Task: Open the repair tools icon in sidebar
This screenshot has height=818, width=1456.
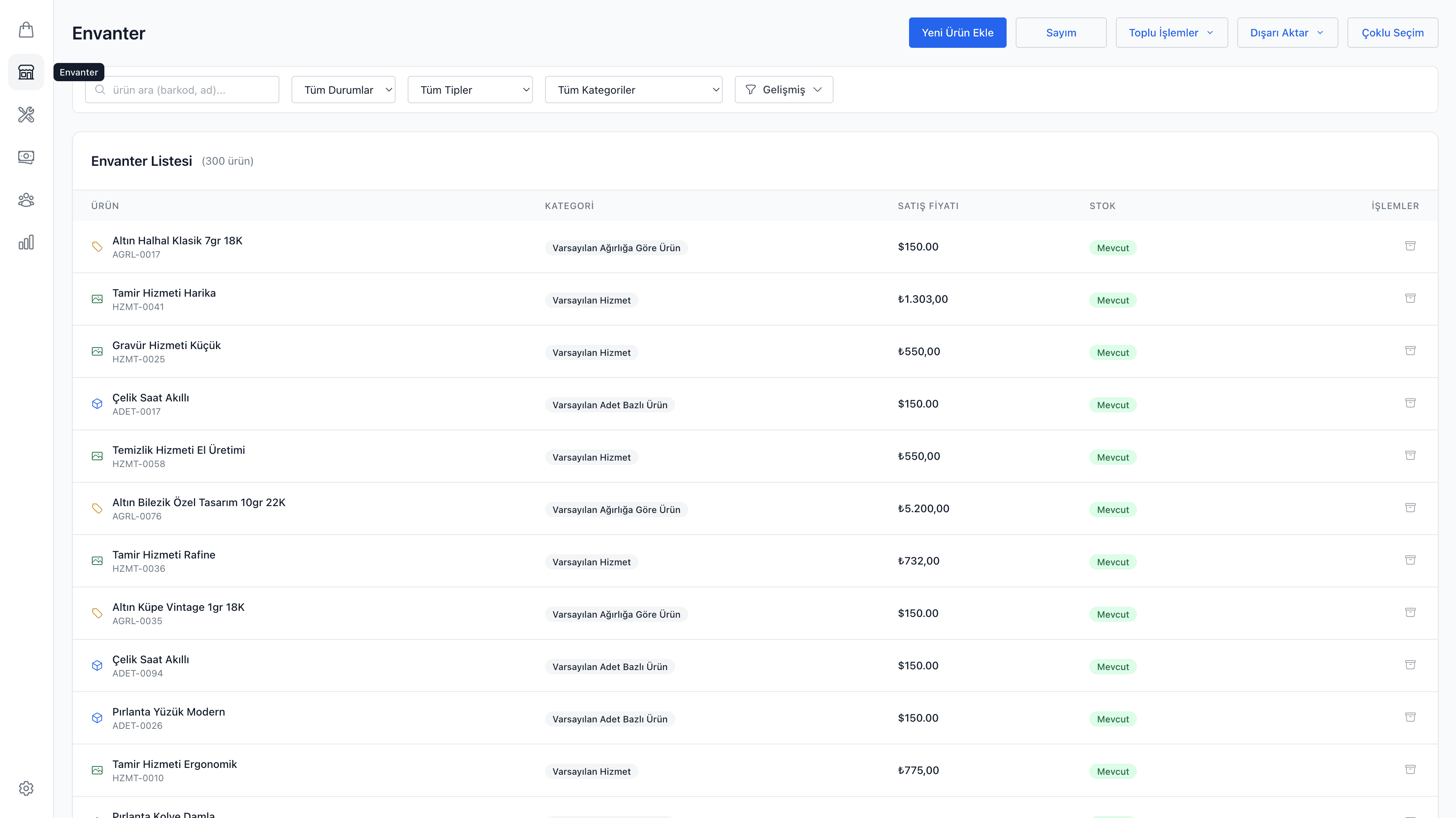Action: tap(26, 115)
